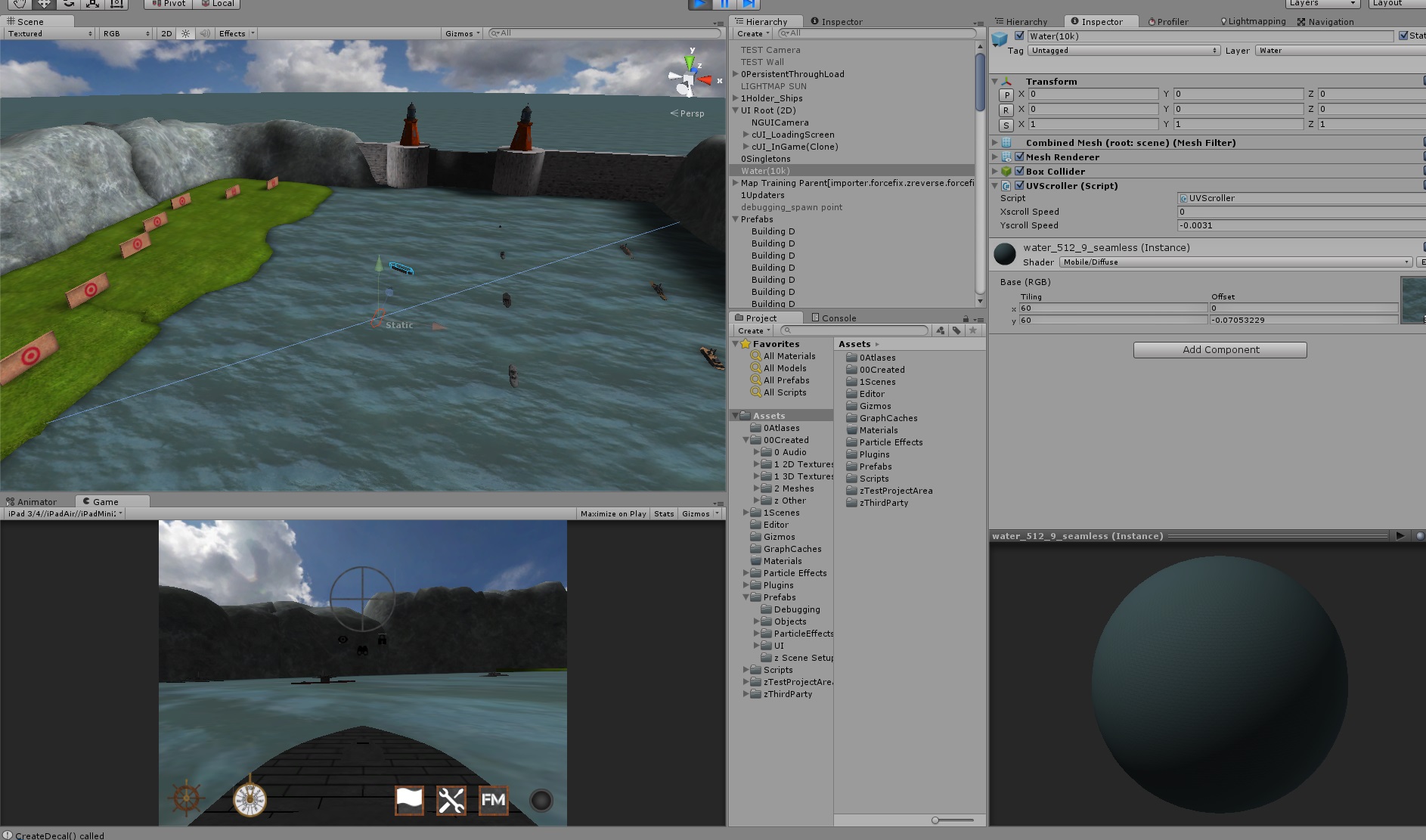Select the Hand tool in the top toolbar

20,3
